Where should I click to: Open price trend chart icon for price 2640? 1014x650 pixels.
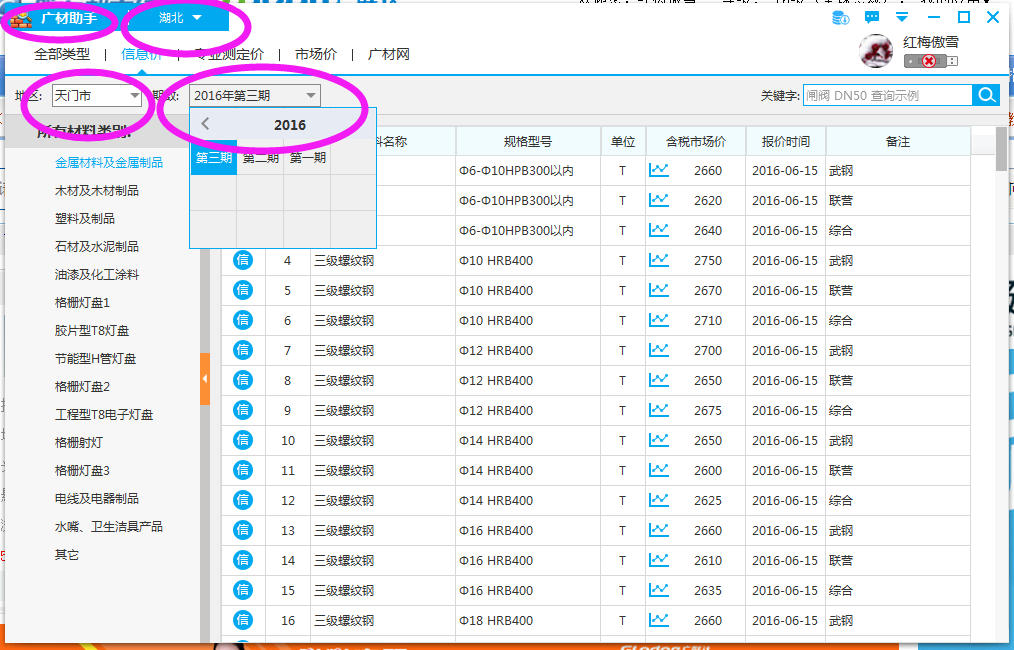(x=659, y=230)
